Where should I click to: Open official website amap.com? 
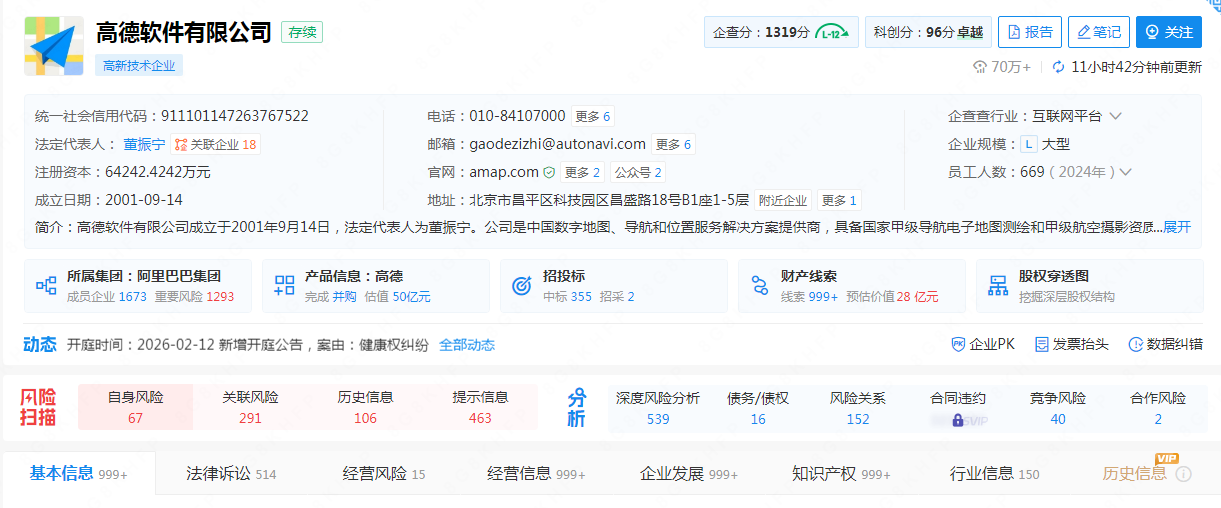(505, 172)
